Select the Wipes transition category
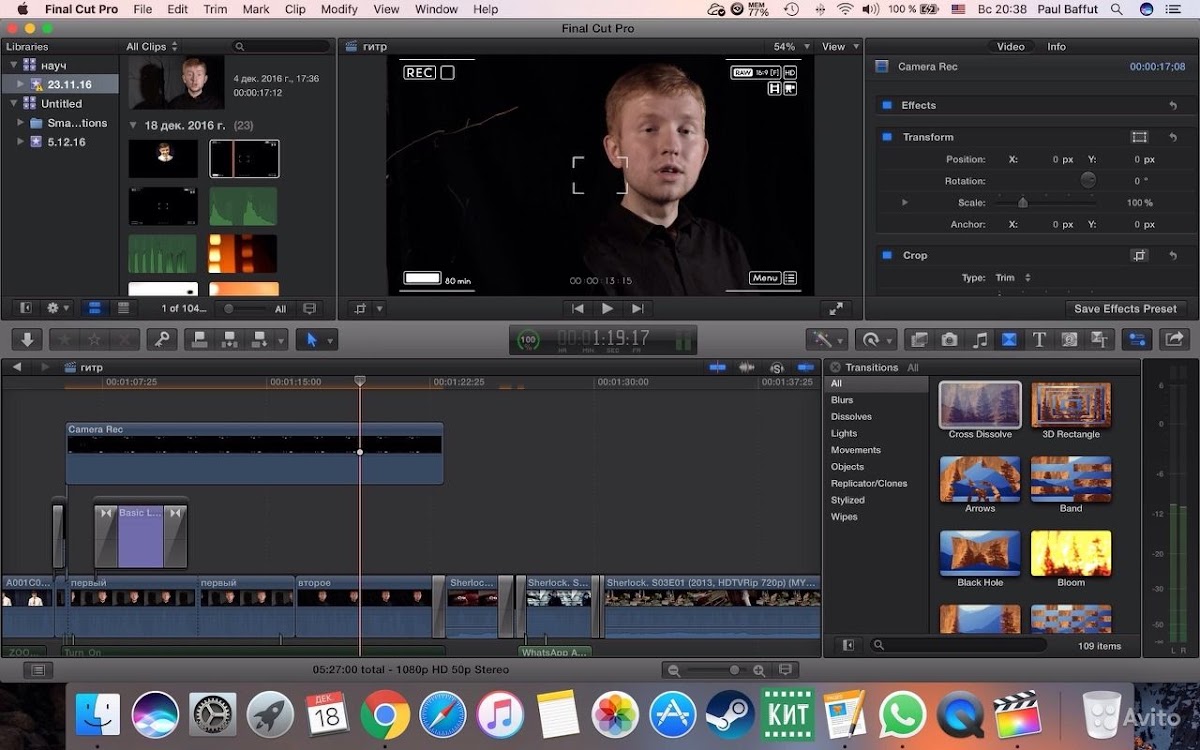 844,517
